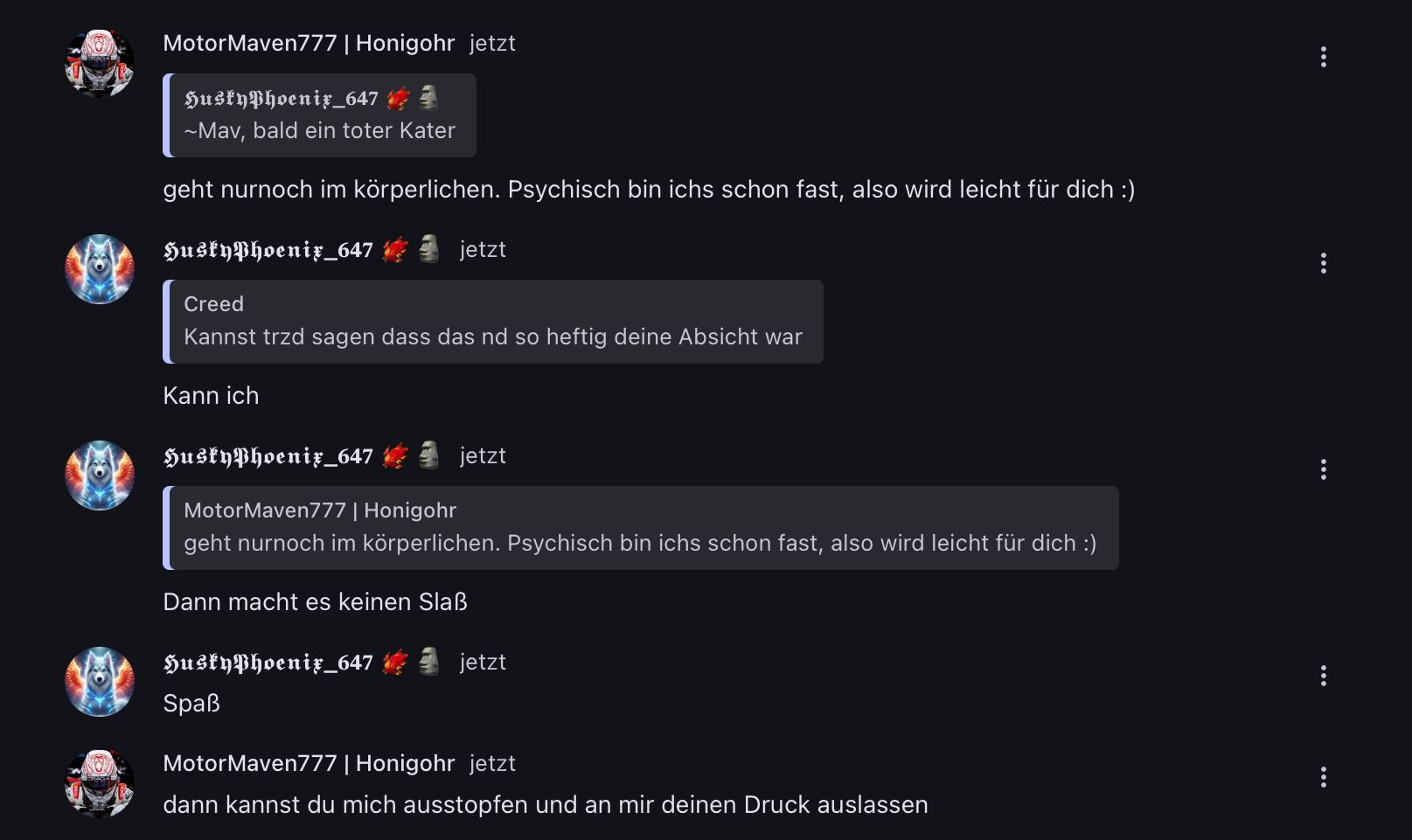Open three-dot menu for "Dann macht es keinen Slaß"
Viewport: 1412px width, 840px height.
click(x=1323, y=469)
